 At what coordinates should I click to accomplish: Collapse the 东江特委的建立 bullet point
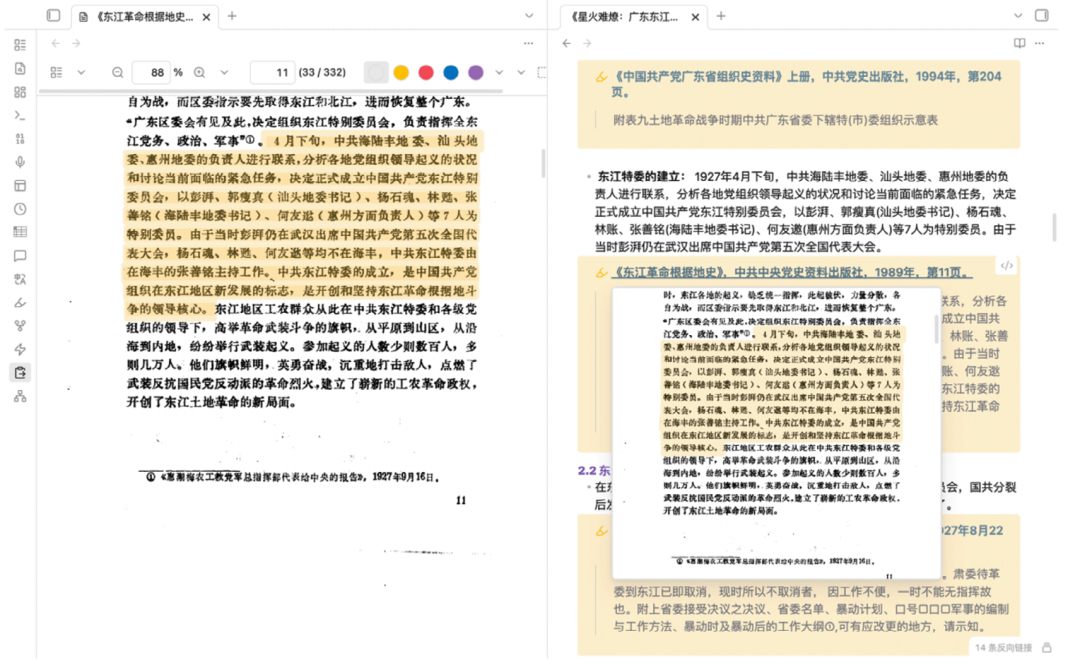point(589,177)
